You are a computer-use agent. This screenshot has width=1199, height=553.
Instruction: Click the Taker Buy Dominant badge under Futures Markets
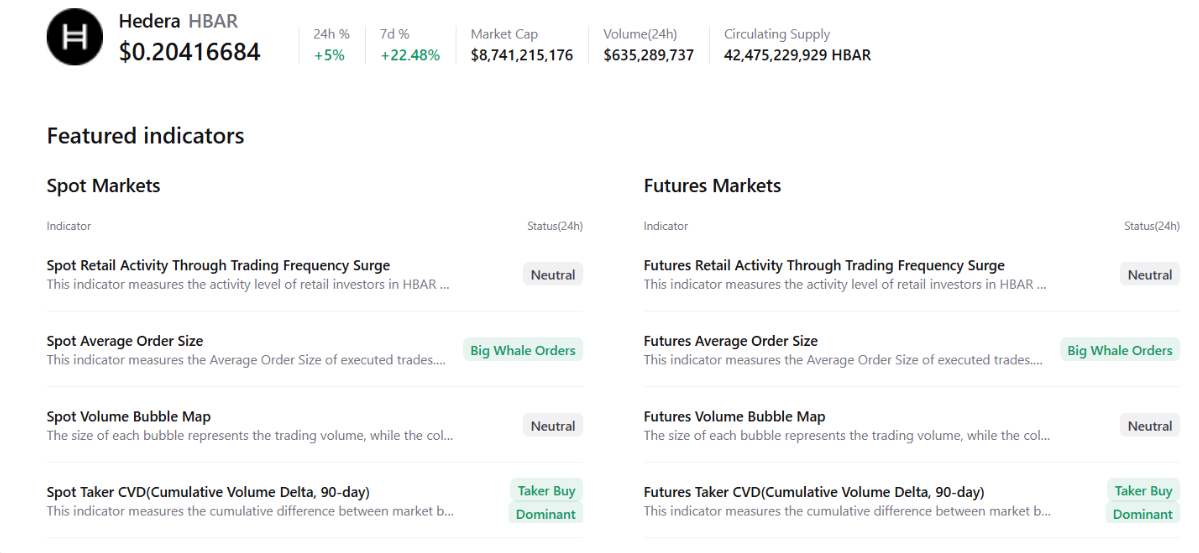coord(1143,502)
